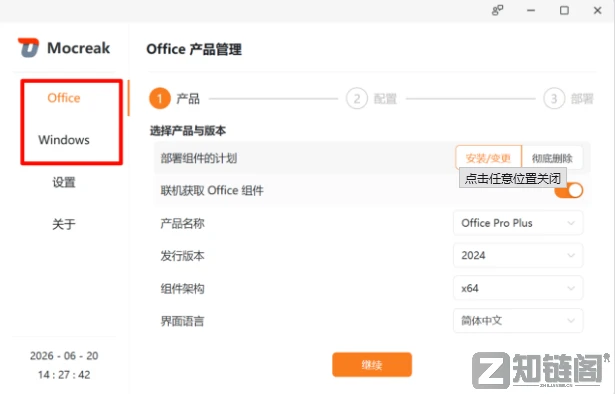
Task: Go to step 1 产品 circle
Action: point(160,98)
